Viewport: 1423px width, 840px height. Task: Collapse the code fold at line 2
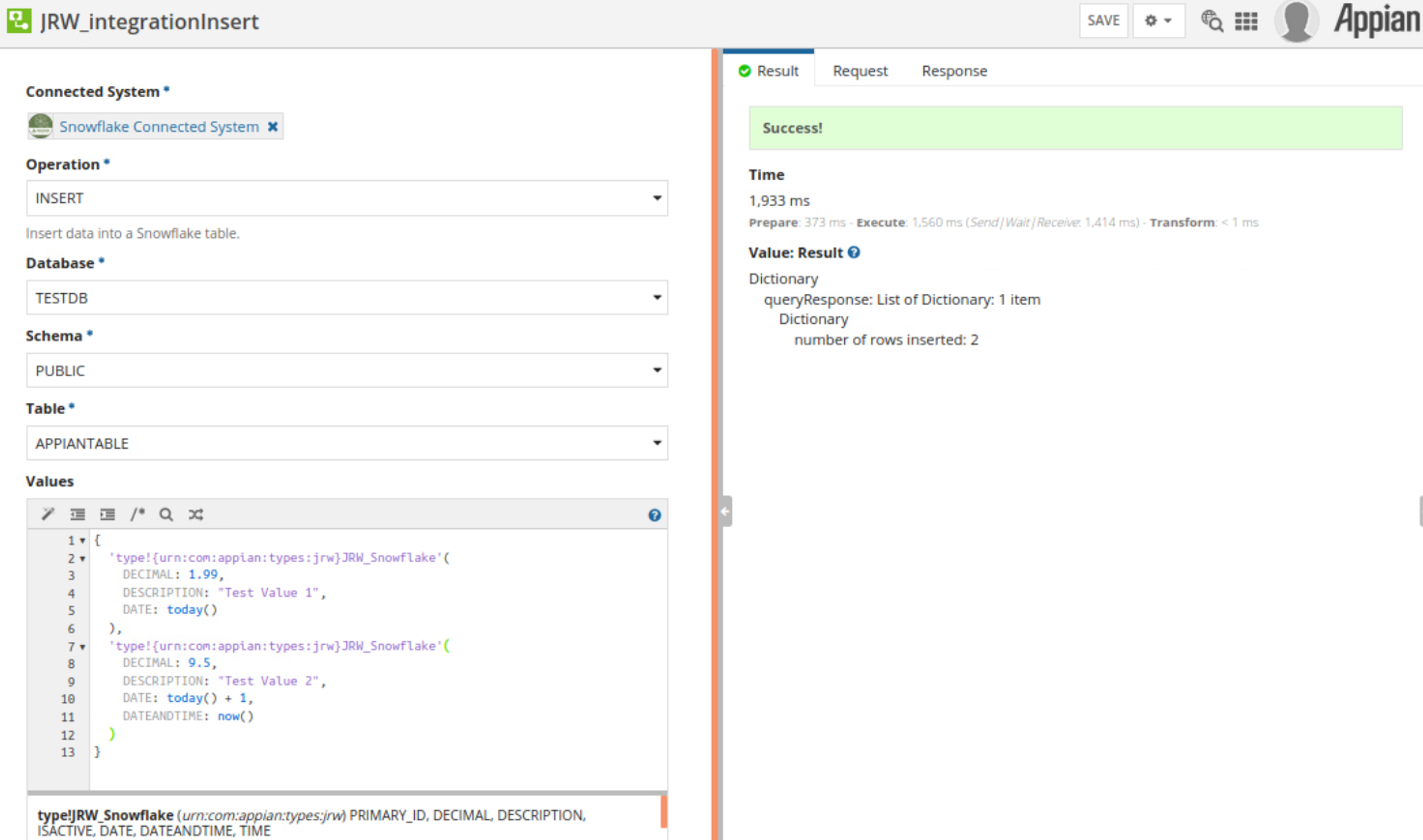point(83,559)
